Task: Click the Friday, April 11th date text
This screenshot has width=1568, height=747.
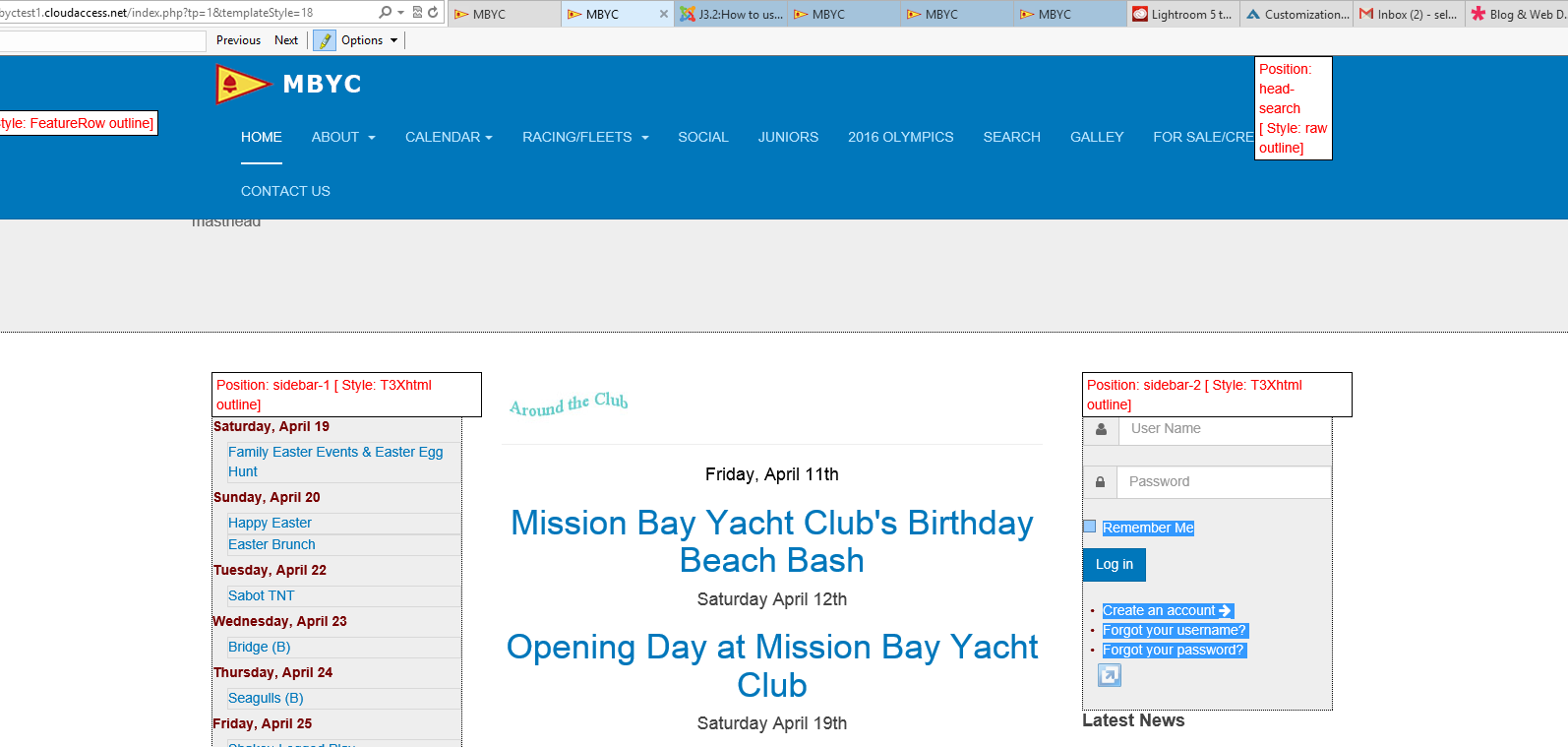Action: click(x=772, y=474)
